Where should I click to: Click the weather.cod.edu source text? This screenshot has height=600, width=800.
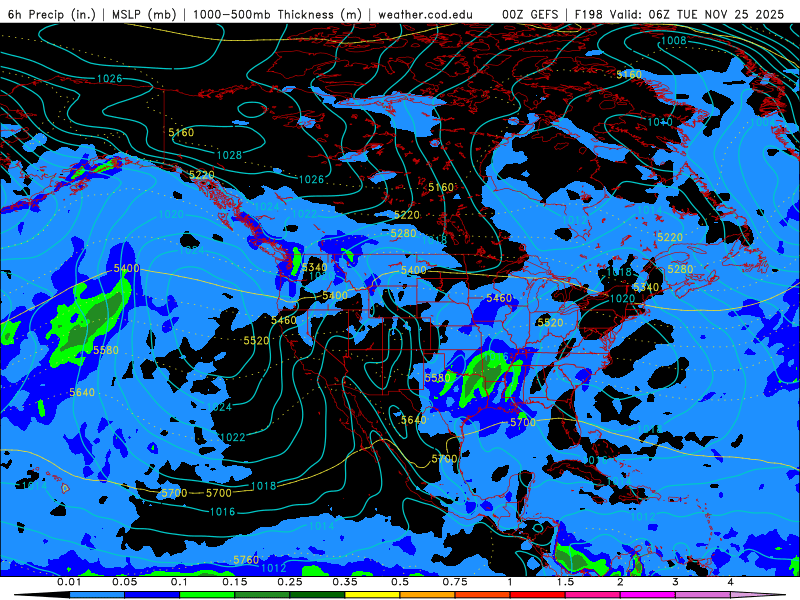point(425,14)
